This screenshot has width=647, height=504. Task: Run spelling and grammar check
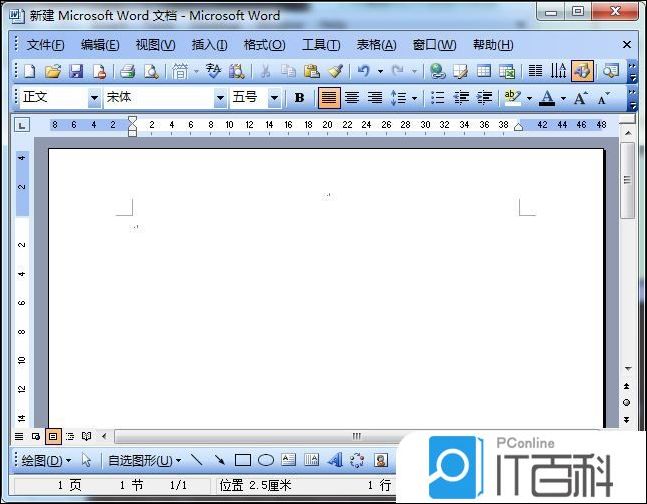[x=213, y=71]
